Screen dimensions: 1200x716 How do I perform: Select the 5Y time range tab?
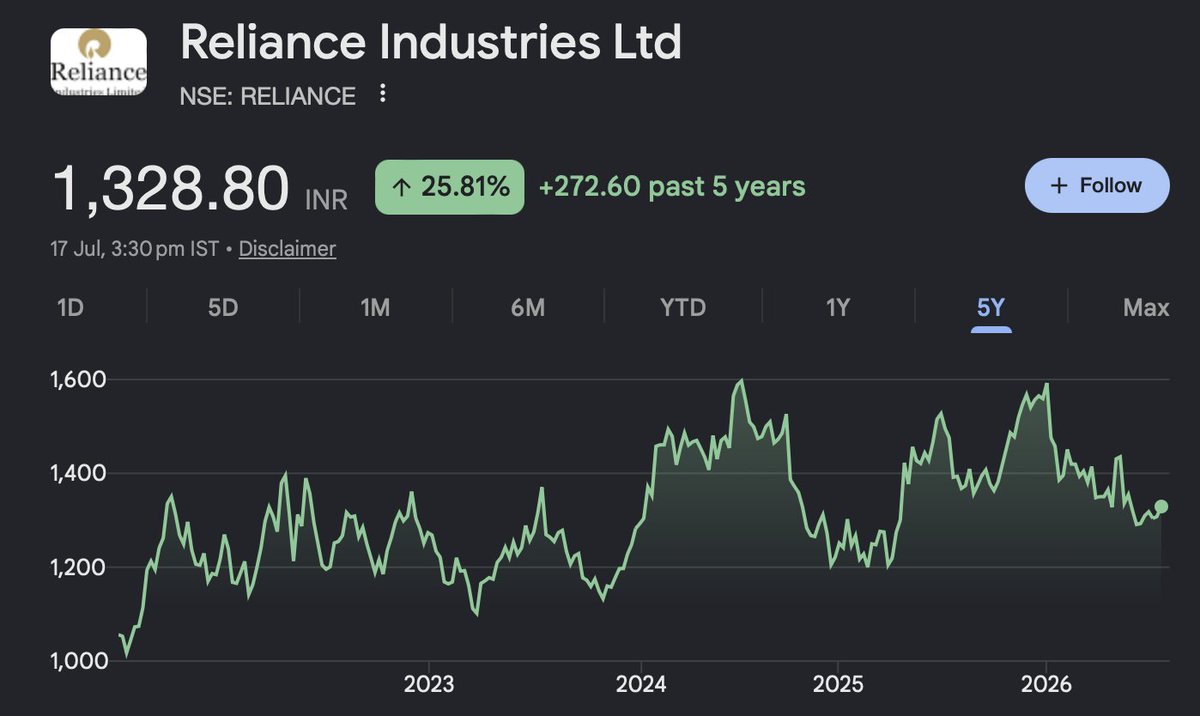(990, 307)
